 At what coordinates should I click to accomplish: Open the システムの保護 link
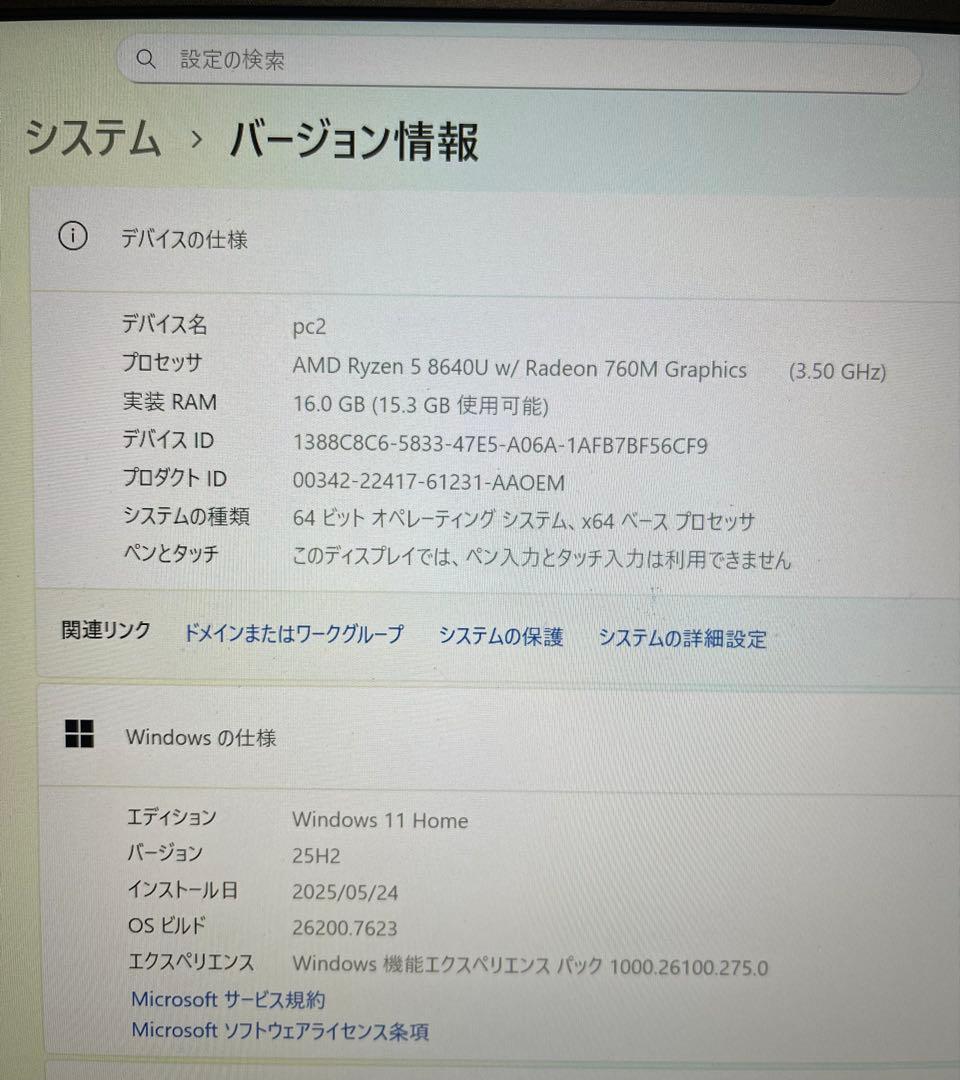tap(501, 637)
